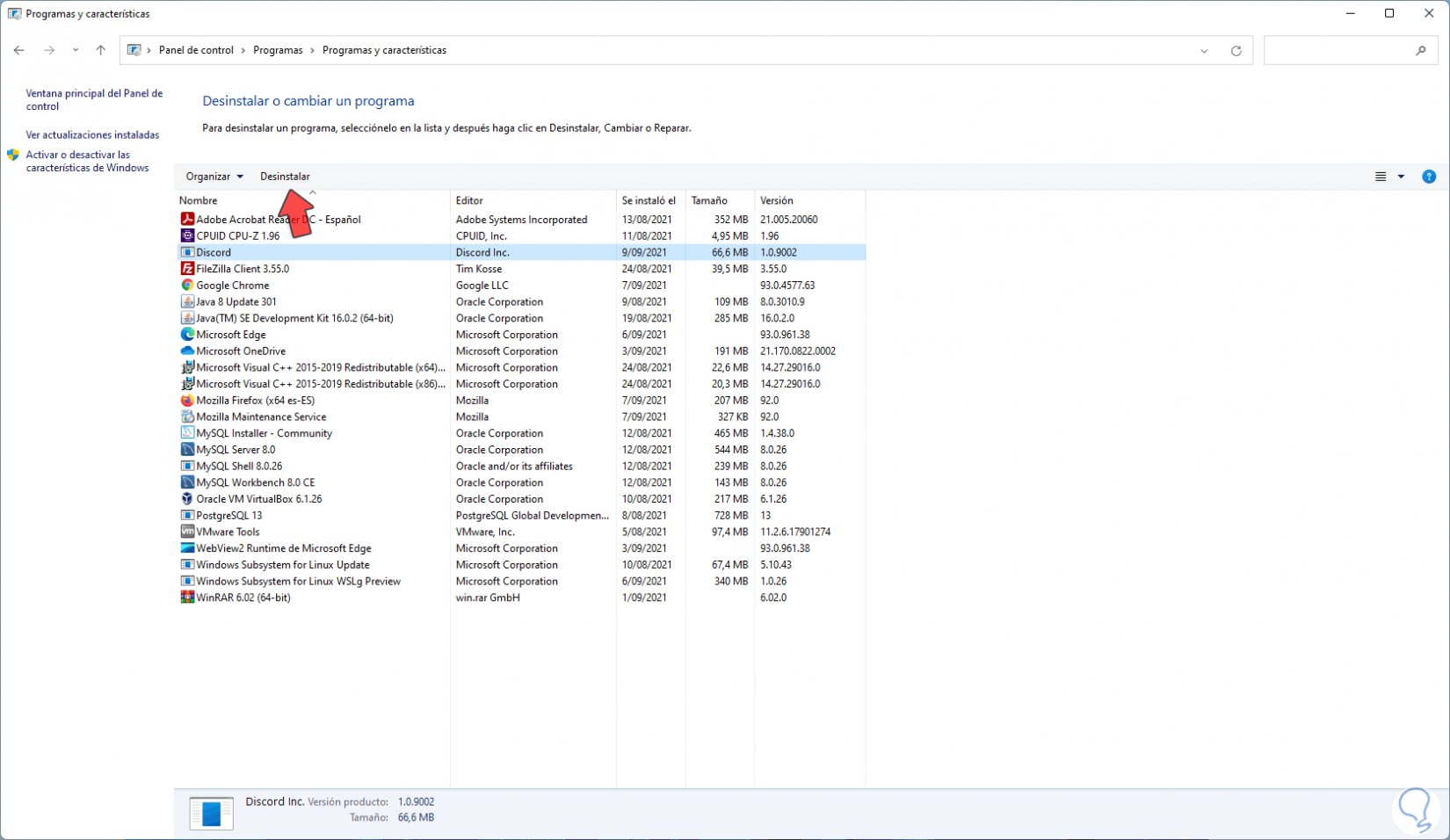1450x840 pixels.
Task: Click the Visual C++ Redistributable (x64) icon
Action: [x=187, y=367]
